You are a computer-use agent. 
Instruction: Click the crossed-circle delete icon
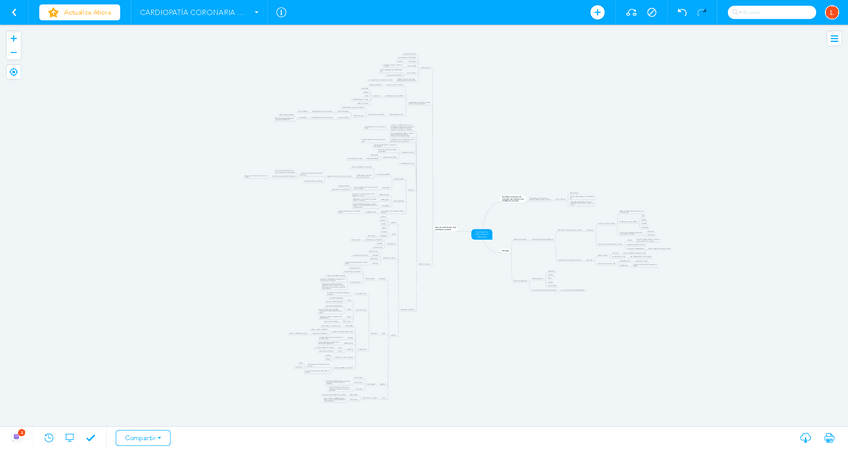652,12
